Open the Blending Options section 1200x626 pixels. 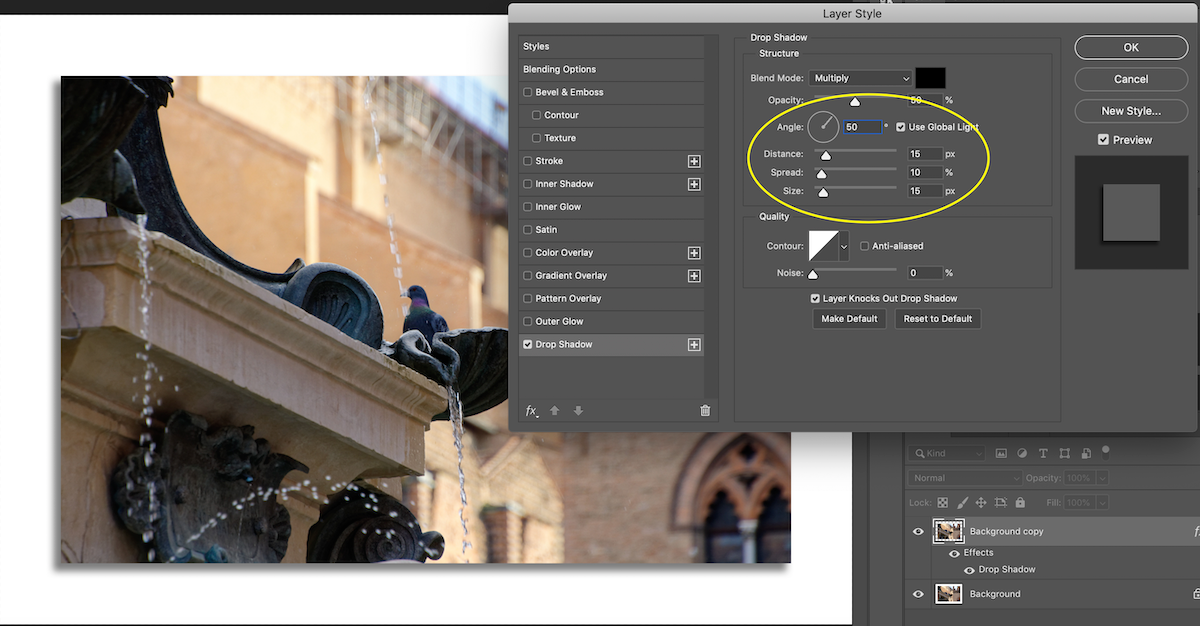point(611,70)
